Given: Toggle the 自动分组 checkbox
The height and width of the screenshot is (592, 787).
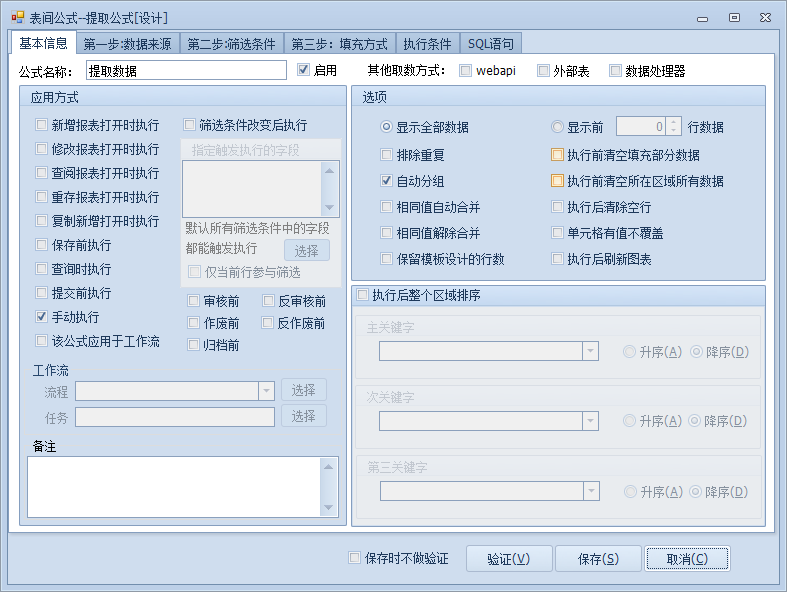Looking at the screenshot, I should tap(387, 181).
